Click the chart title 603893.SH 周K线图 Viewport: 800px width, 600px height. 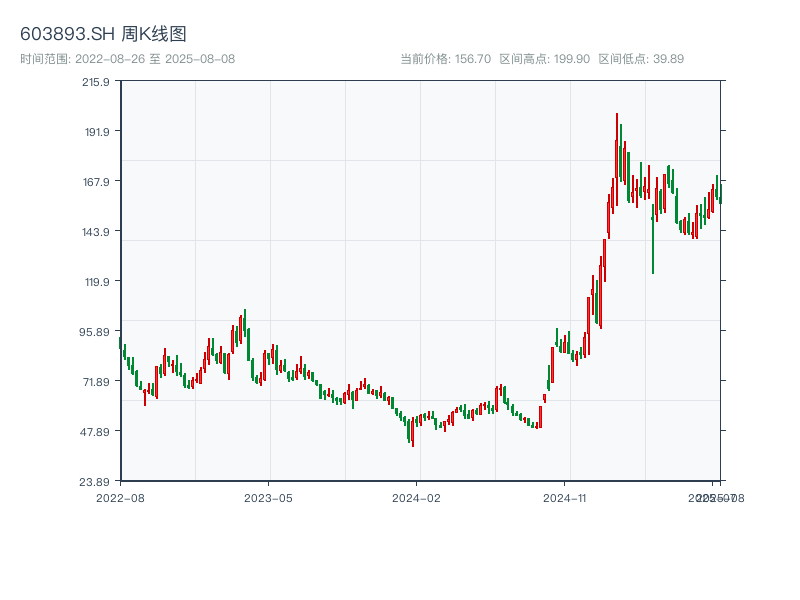click(103, 35)
